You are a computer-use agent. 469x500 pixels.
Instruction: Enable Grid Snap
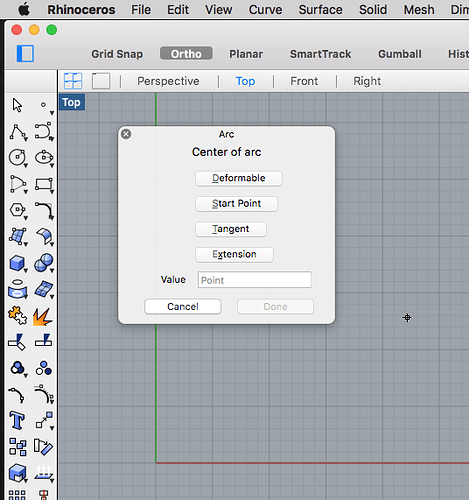pyautogui.click(x=117, y=54)
